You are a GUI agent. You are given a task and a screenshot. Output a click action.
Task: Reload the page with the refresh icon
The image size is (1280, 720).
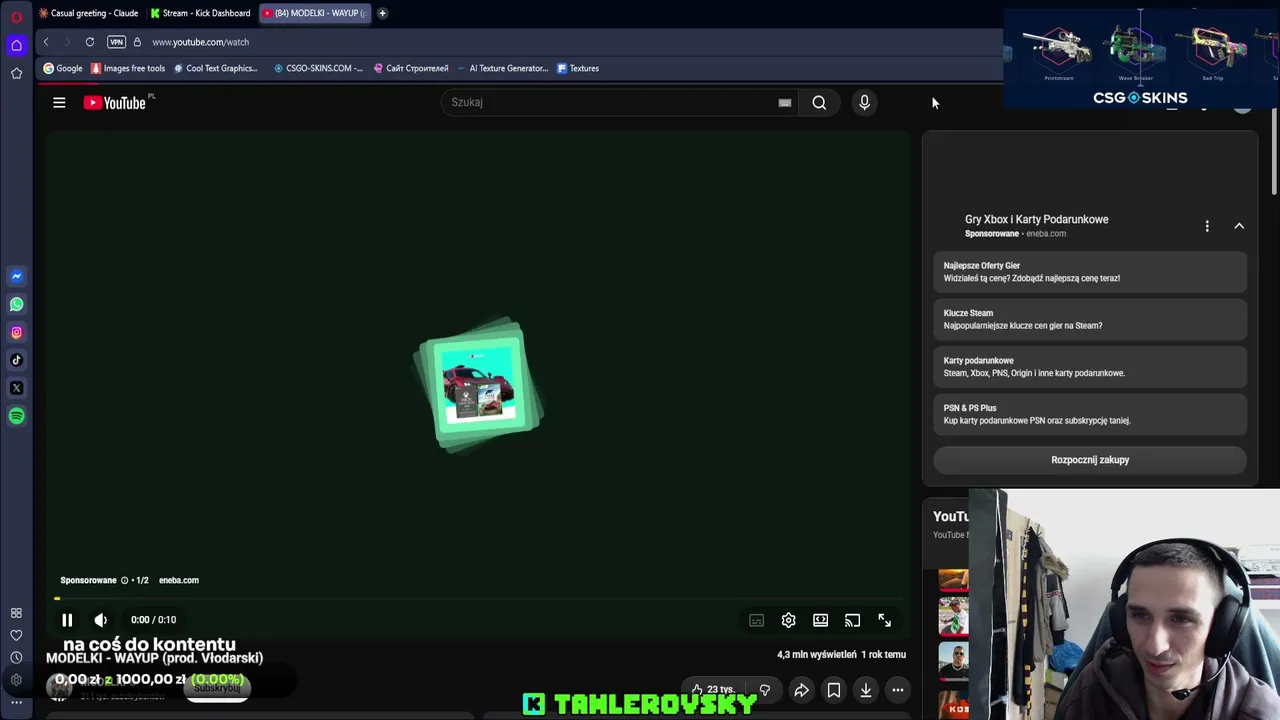[x=90, y=42]
